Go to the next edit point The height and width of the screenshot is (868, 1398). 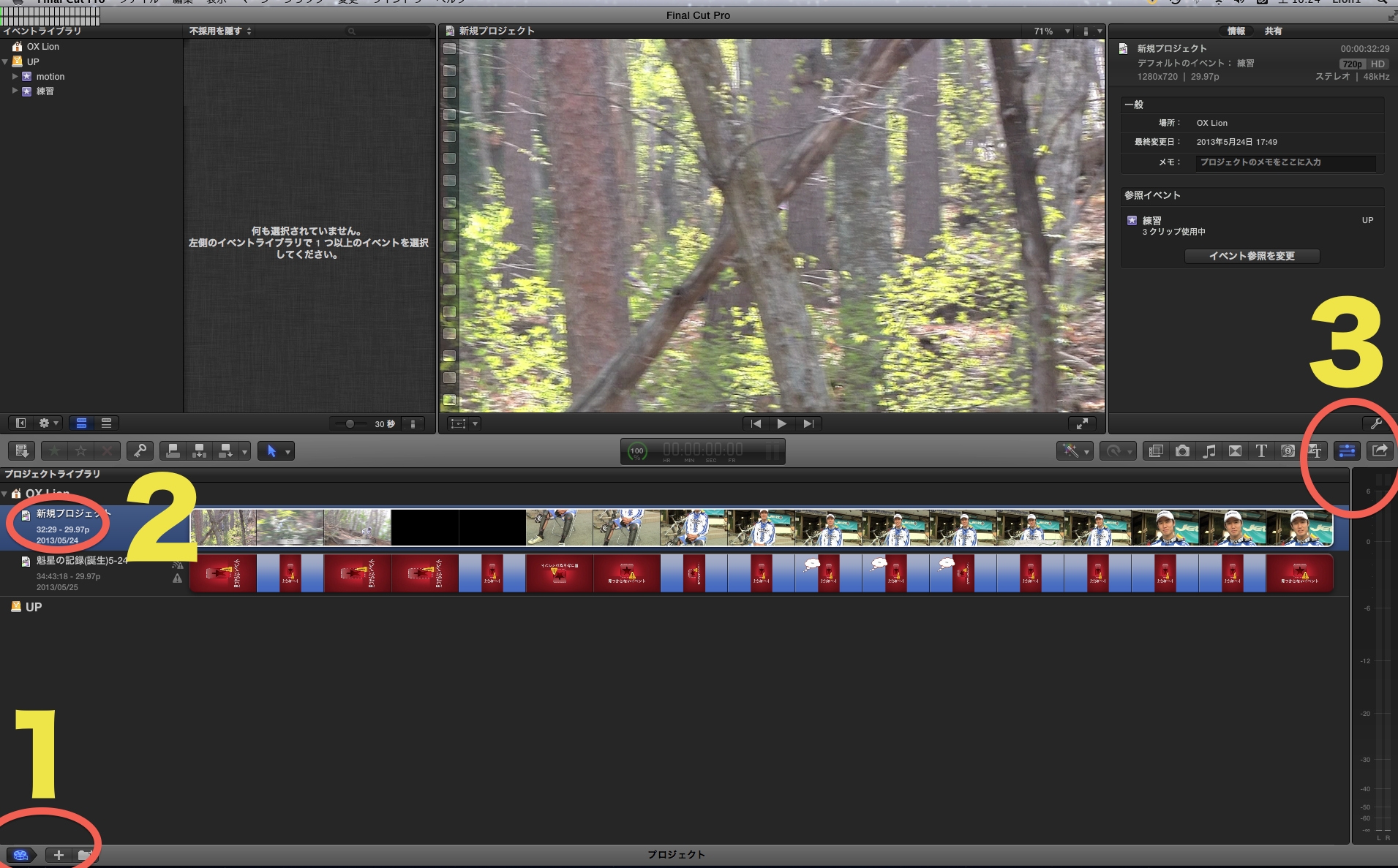click(808, 423)
